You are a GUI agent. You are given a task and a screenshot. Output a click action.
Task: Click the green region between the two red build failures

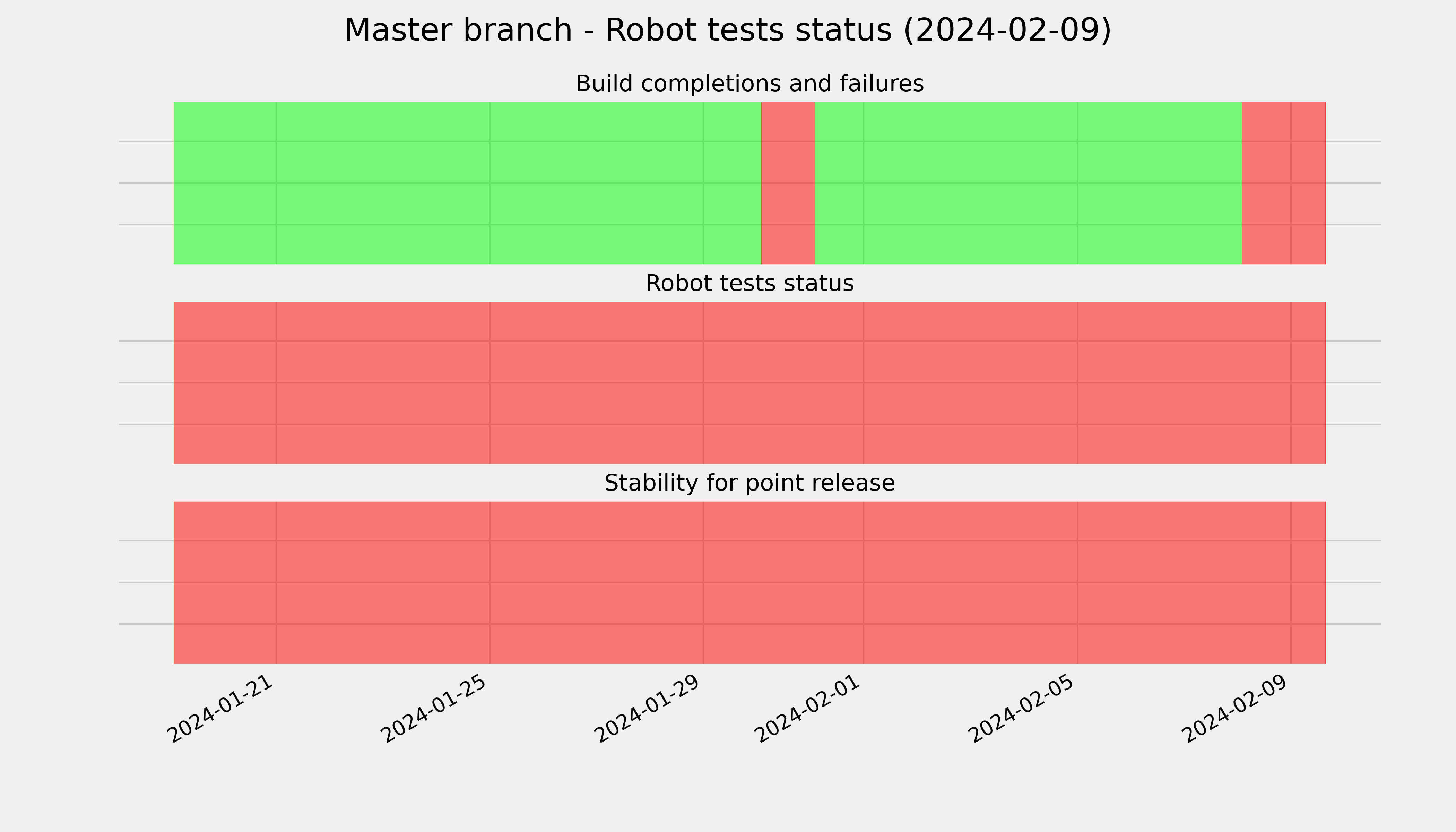click(x=1029, y=183)
